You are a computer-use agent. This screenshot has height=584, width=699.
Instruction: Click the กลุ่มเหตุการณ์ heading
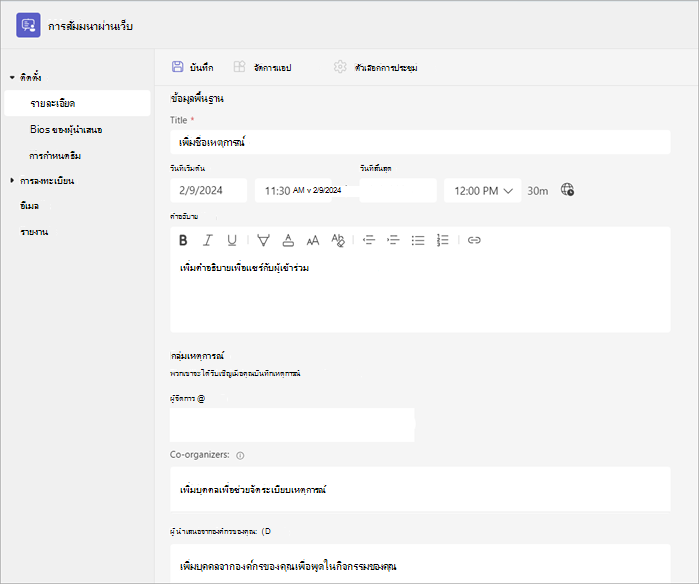coord(197,356)
